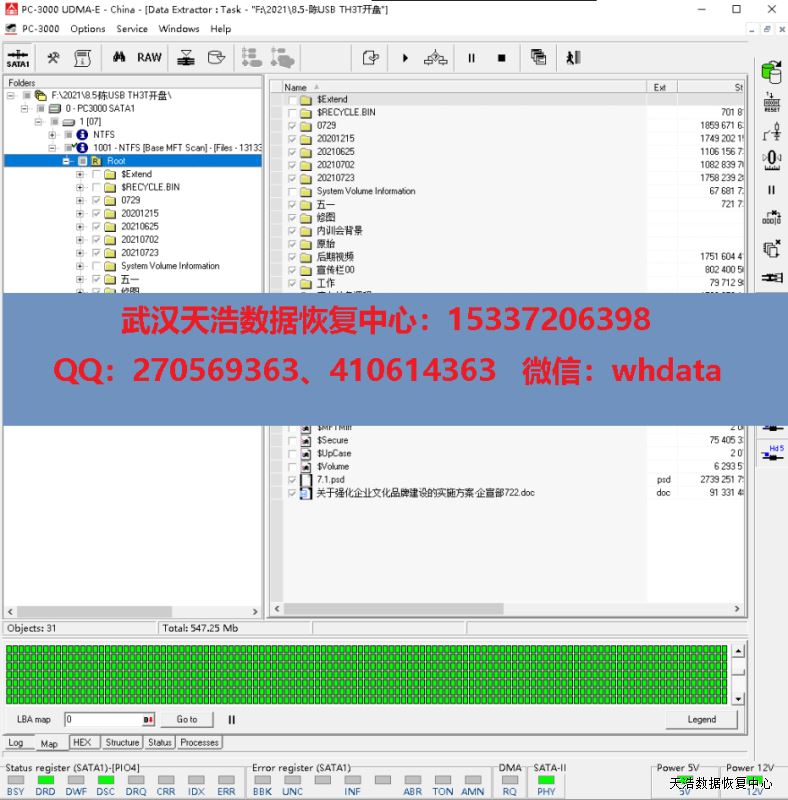Click the RESET icon in right sidebar
788x800 pixels.
pyautogui.click(x=771, y=102)
